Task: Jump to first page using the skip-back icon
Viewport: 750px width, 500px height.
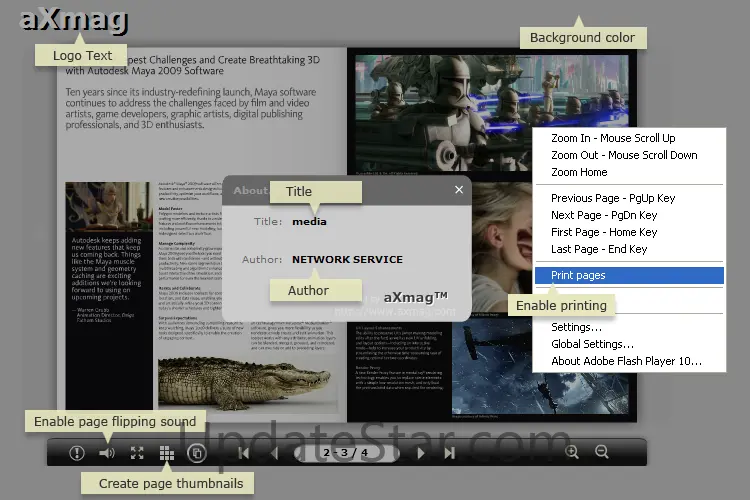Action: click(243, 453)
